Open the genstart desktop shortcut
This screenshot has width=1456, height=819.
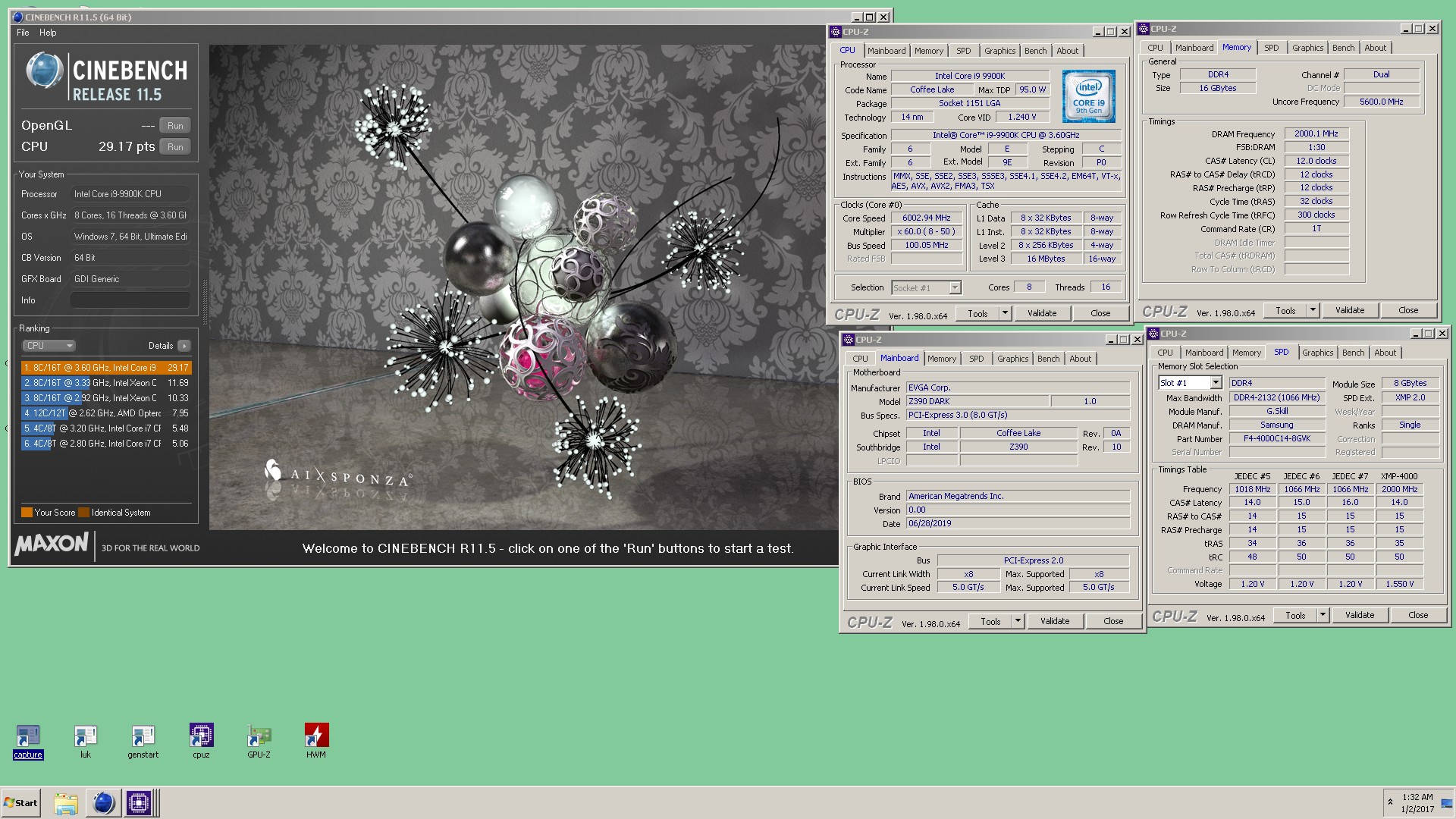coord(143,740)
